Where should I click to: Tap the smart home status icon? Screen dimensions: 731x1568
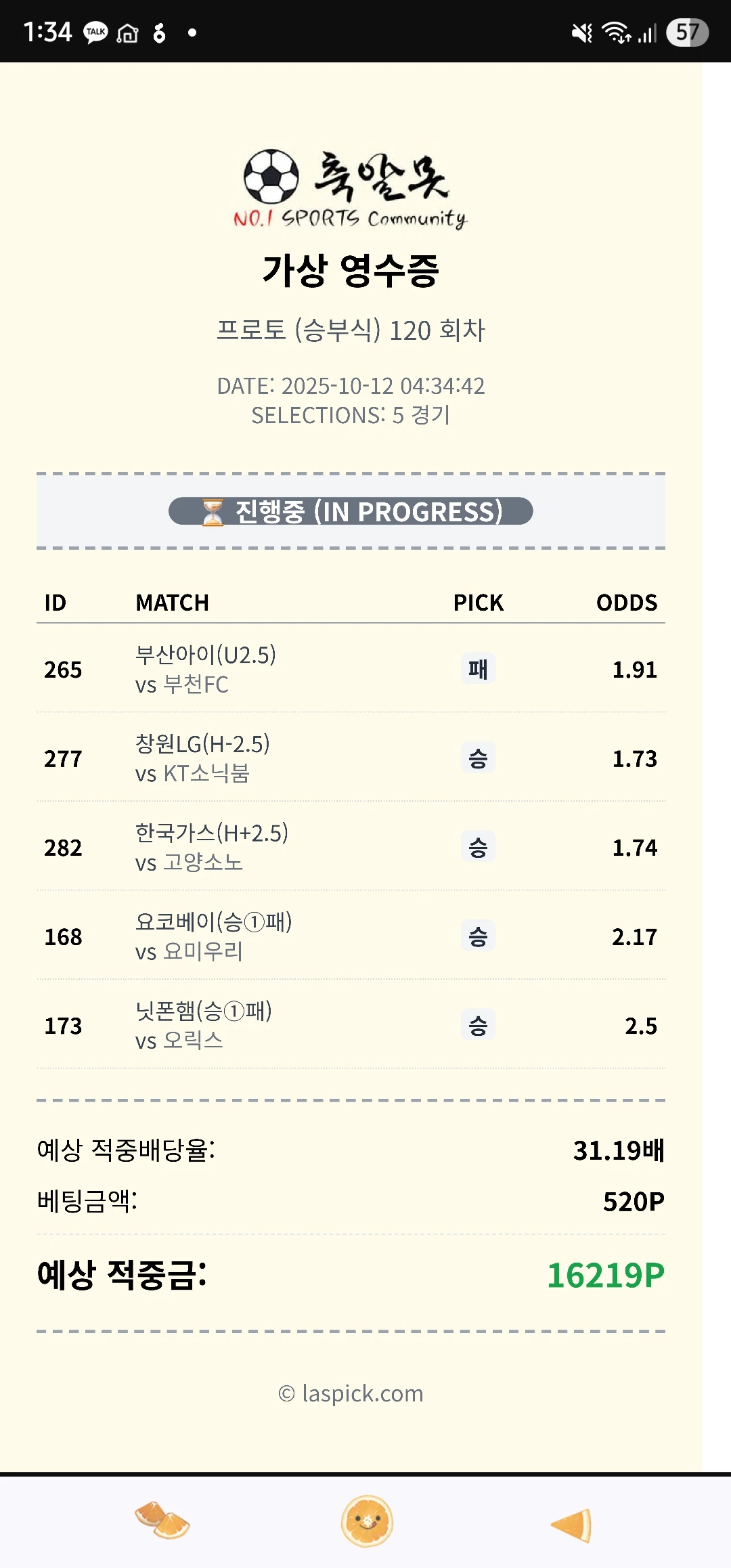[127, 32]
